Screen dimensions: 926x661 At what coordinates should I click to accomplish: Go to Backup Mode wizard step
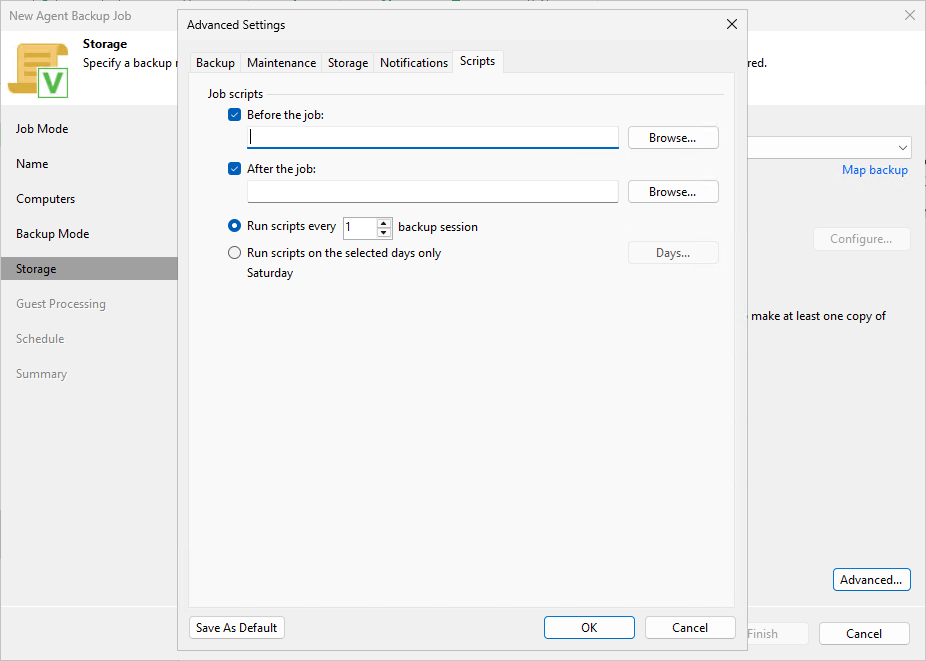(x=53, y=233)
